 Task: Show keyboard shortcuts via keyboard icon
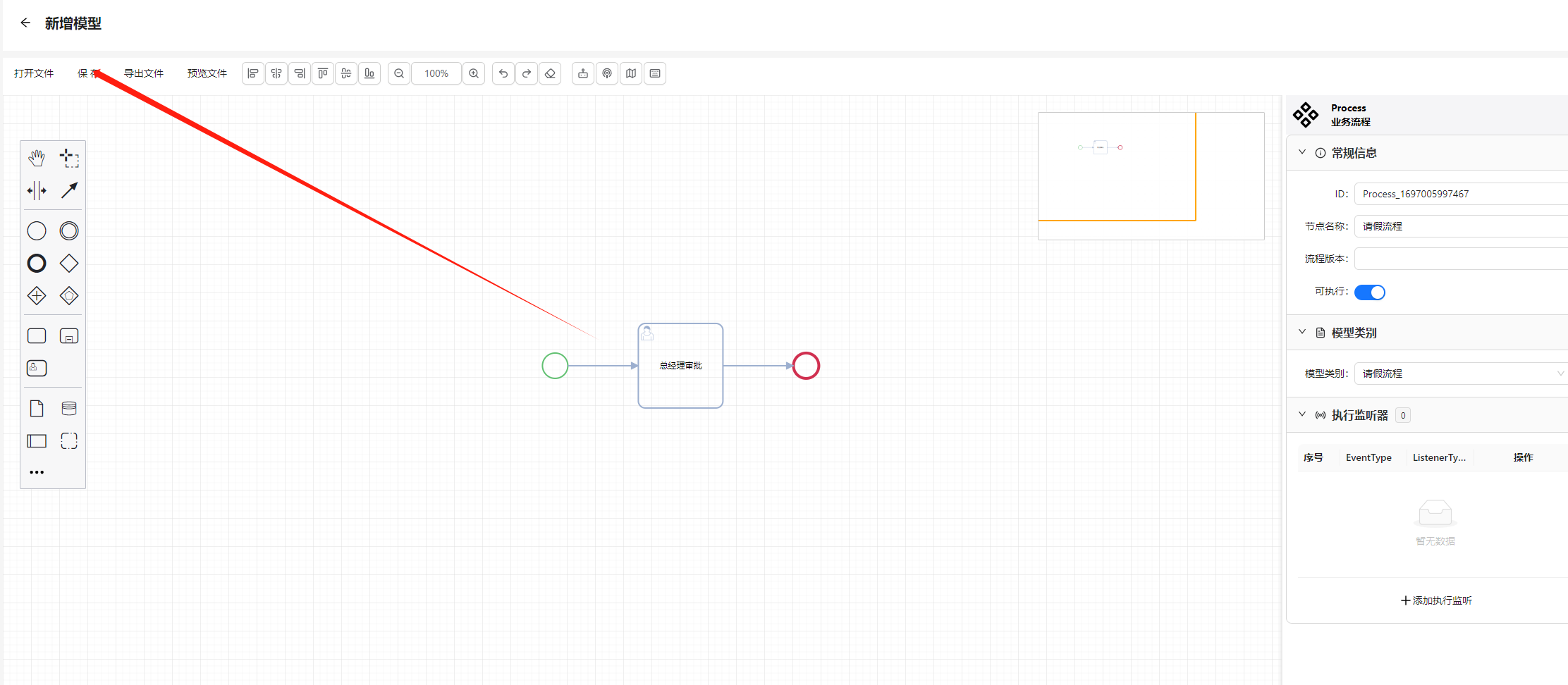point(655,73)
